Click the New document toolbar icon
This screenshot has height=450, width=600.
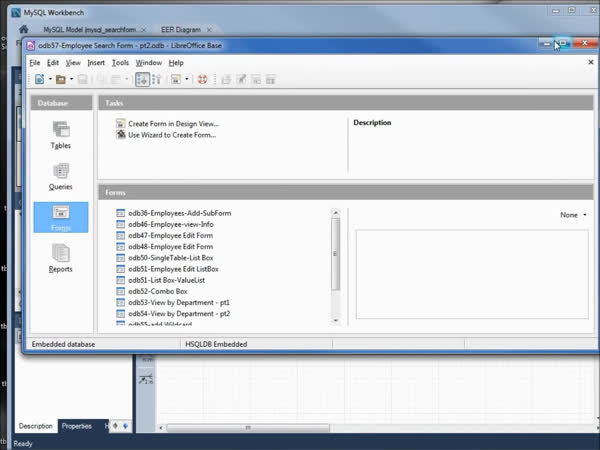38,79
